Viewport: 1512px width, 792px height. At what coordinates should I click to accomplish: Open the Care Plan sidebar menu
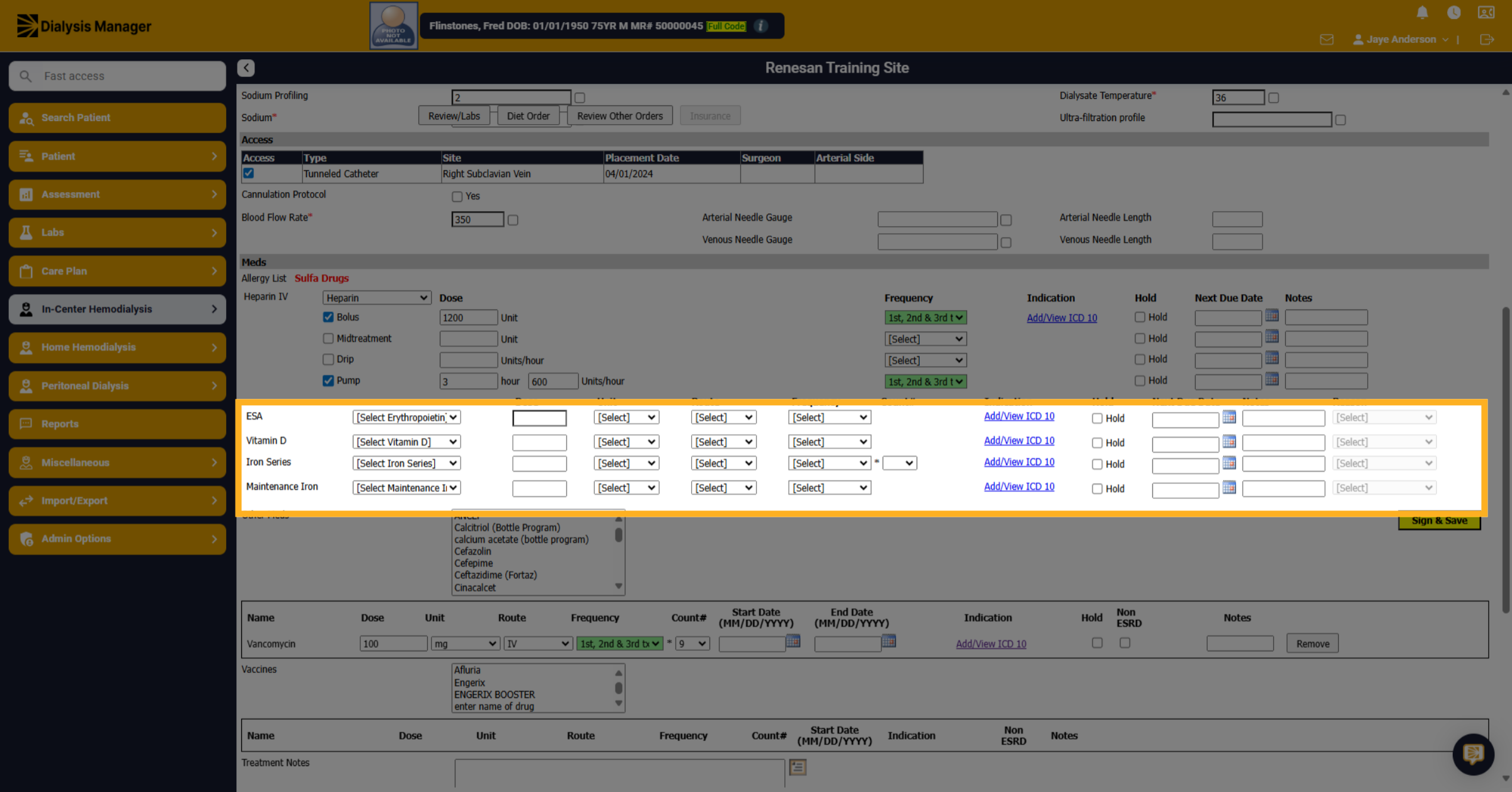click(117, 271)
